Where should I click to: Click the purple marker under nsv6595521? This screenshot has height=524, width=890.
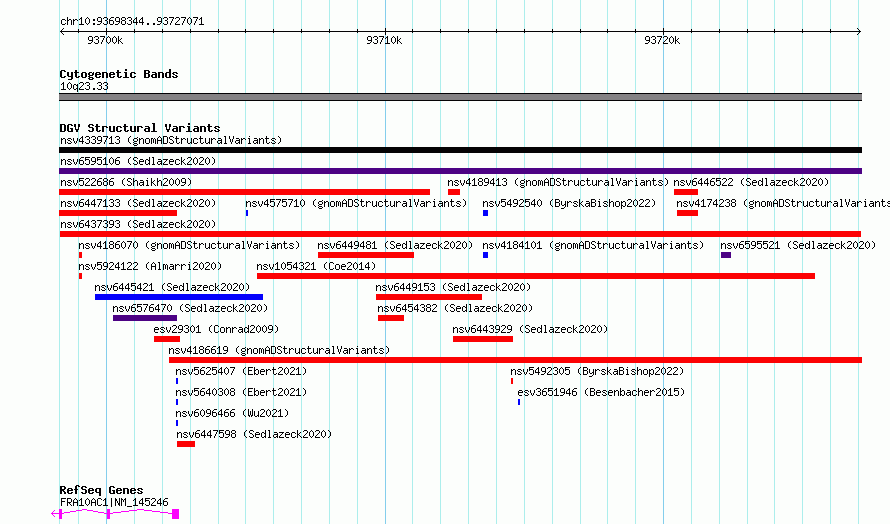[x=726, y=255]
